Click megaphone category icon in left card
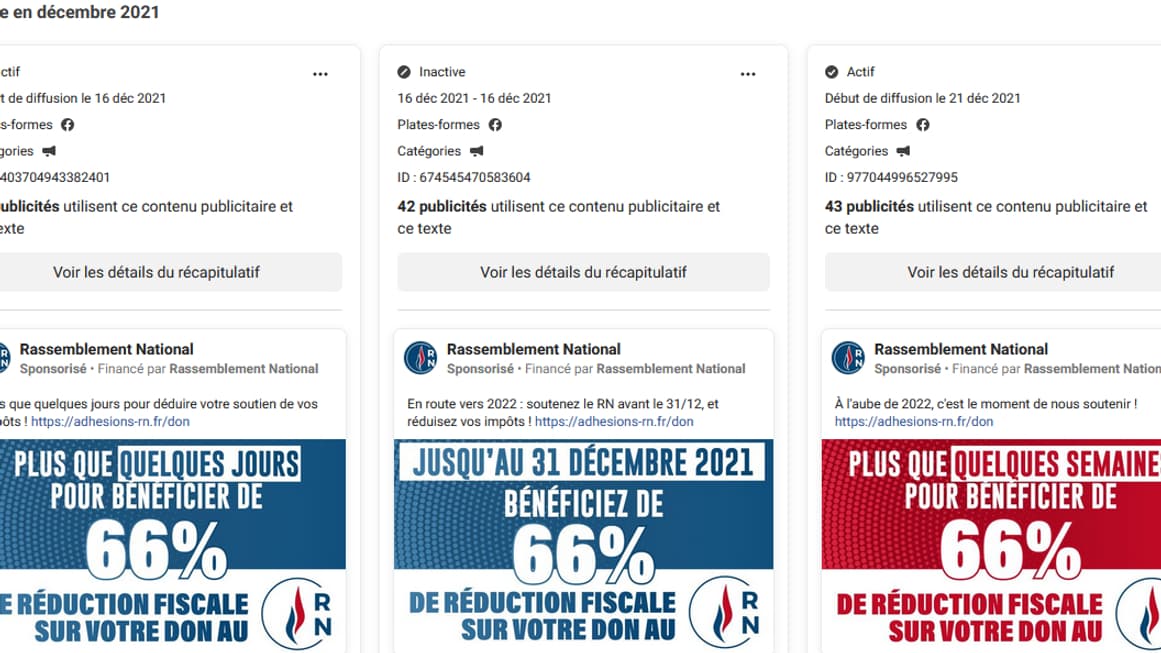This screenshot has height=653, width=1161. [49, 151]
